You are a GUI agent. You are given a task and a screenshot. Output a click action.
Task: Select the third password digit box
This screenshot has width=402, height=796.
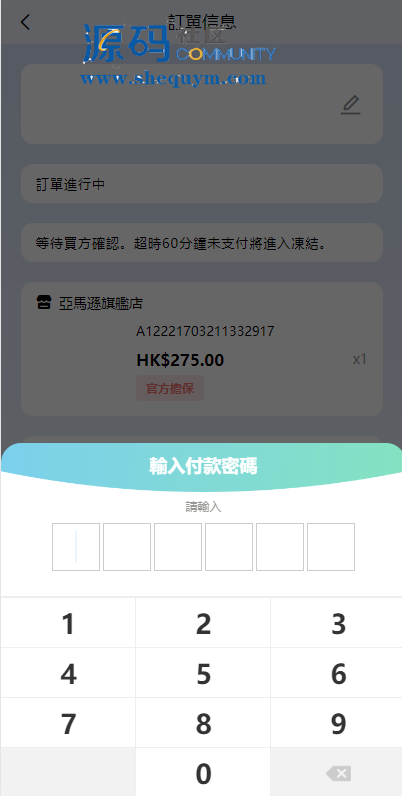tap(178, 547)
